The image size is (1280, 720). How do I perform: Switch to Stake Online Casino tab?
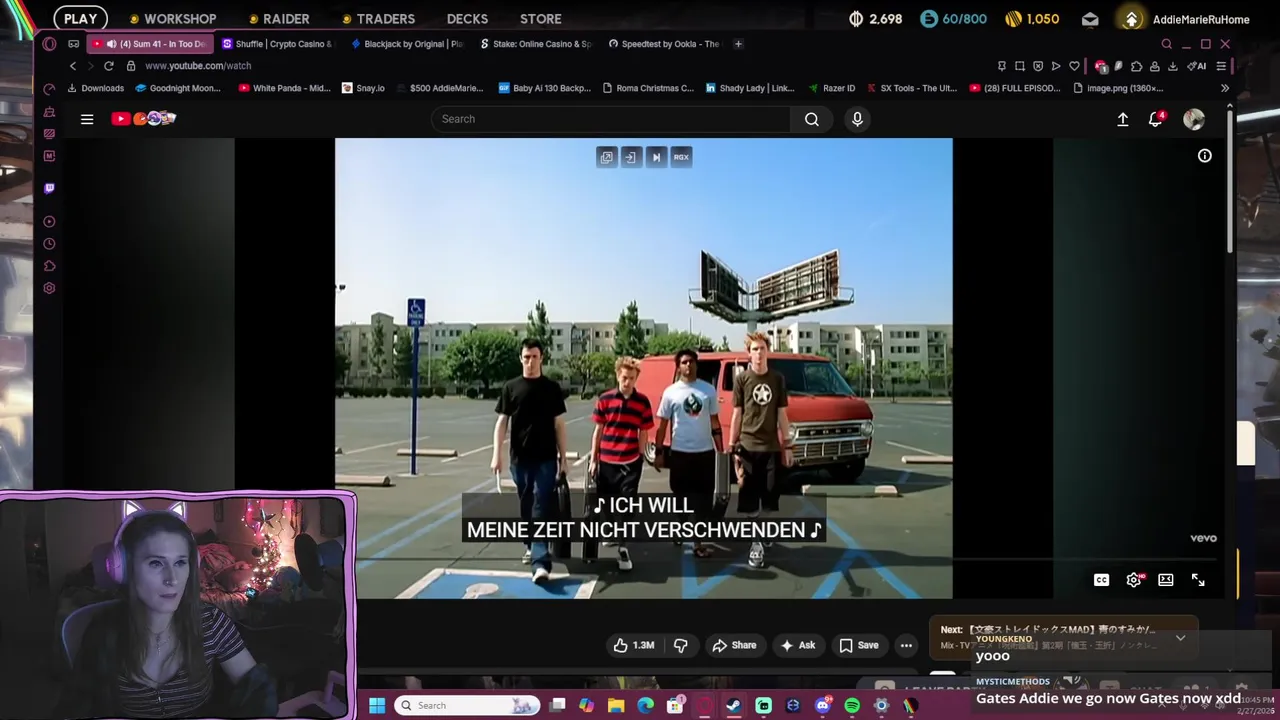click(536, 44)
